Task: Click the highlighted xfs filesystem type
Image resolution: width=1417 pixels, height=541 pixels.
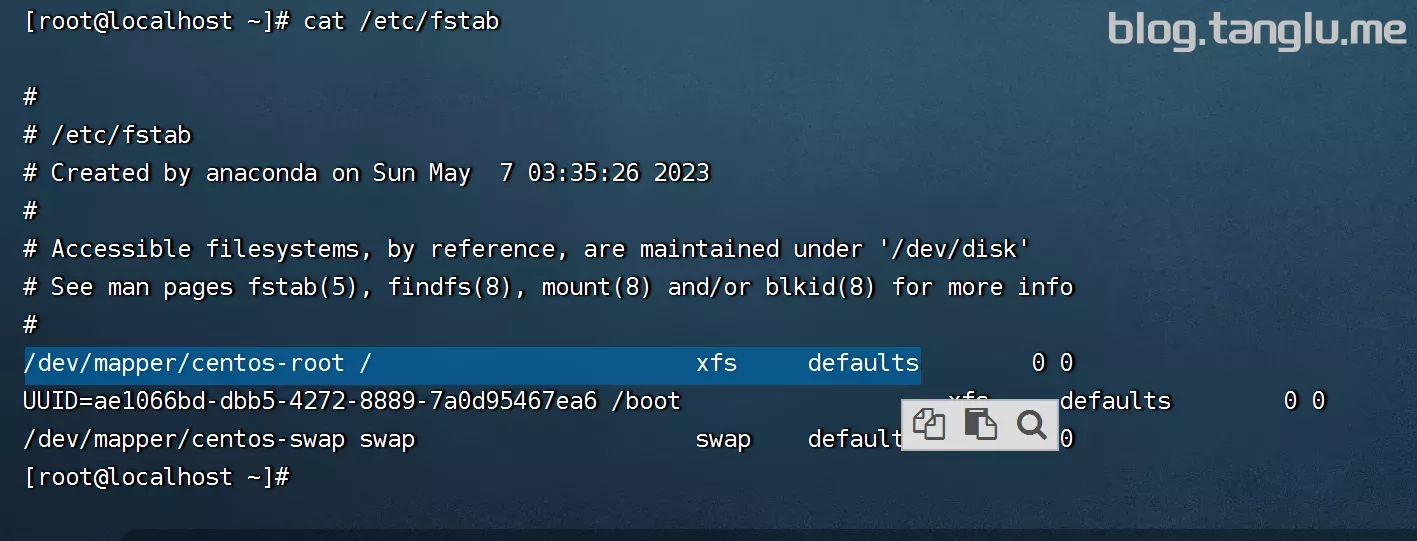Action: 716,363
